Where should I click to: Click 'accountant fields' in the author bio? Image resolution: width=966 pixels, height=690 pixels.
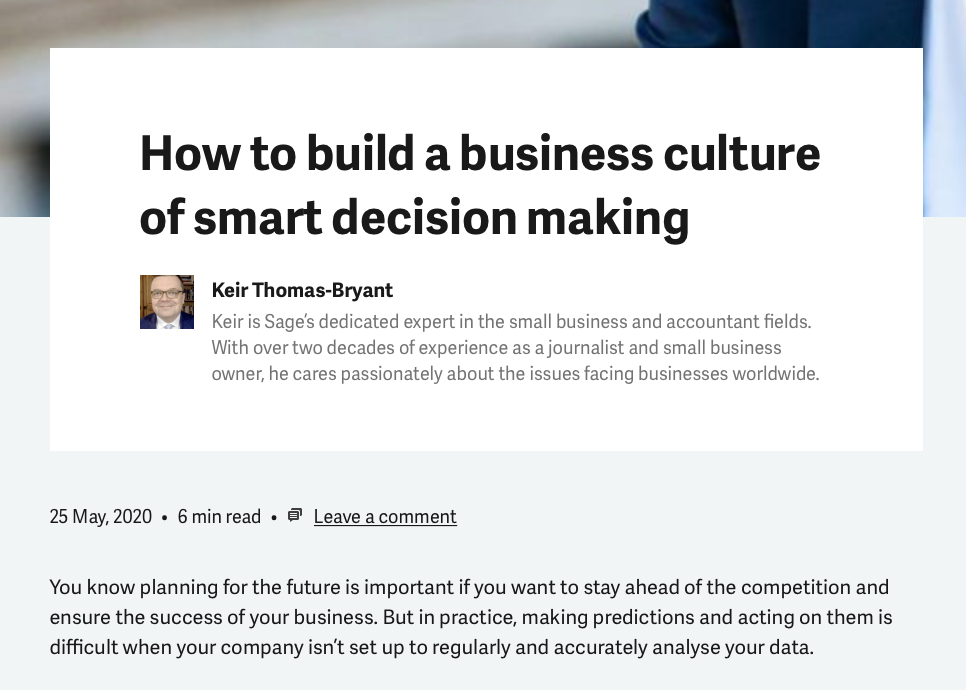tap(739, 322)
